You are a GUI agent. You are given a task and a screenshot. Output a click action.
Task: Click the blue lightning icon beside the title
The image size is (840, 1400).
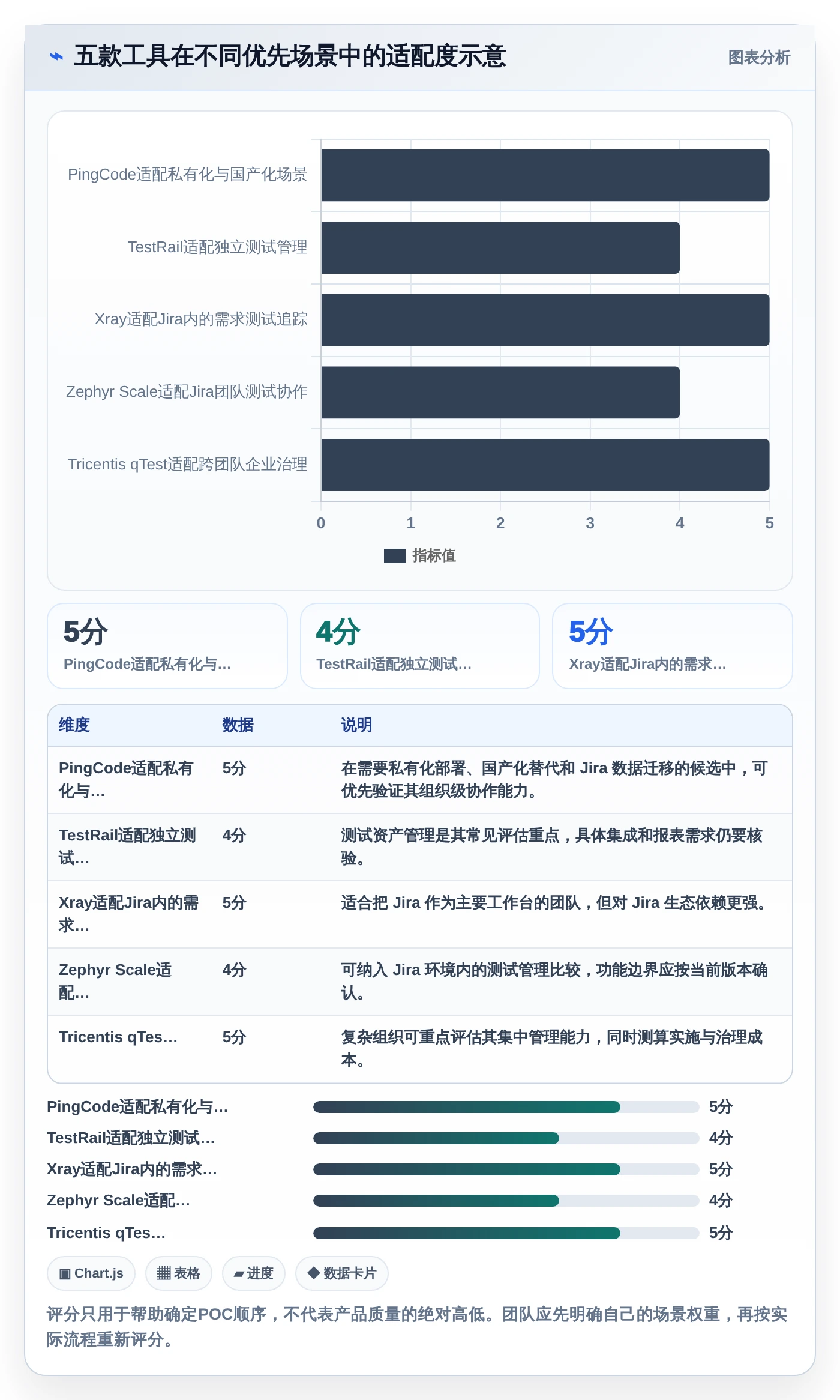click(x=56, y=56)
